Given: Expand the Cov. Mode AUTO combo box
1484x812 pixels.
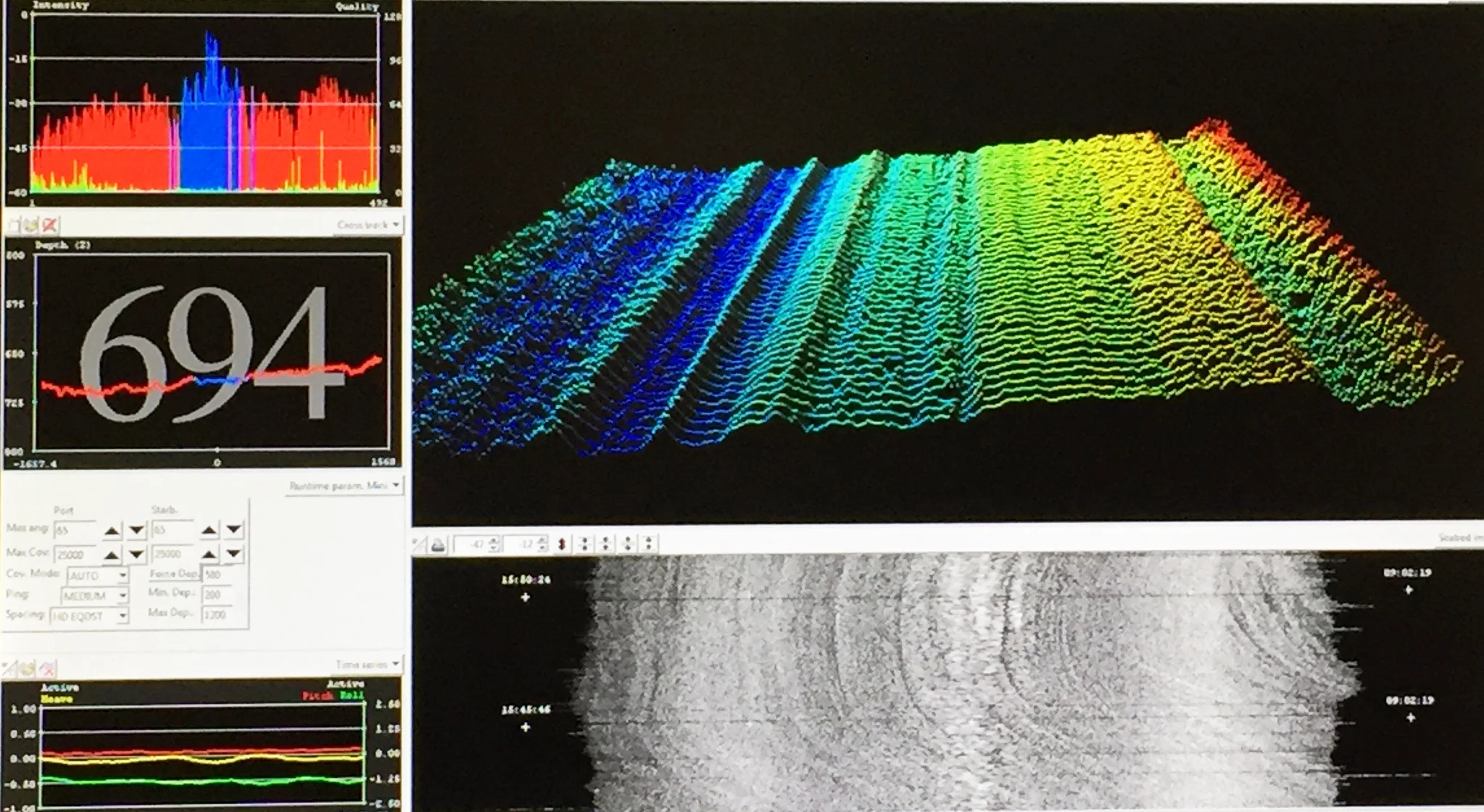Looking at the screenshot, I should click(123, 576).
